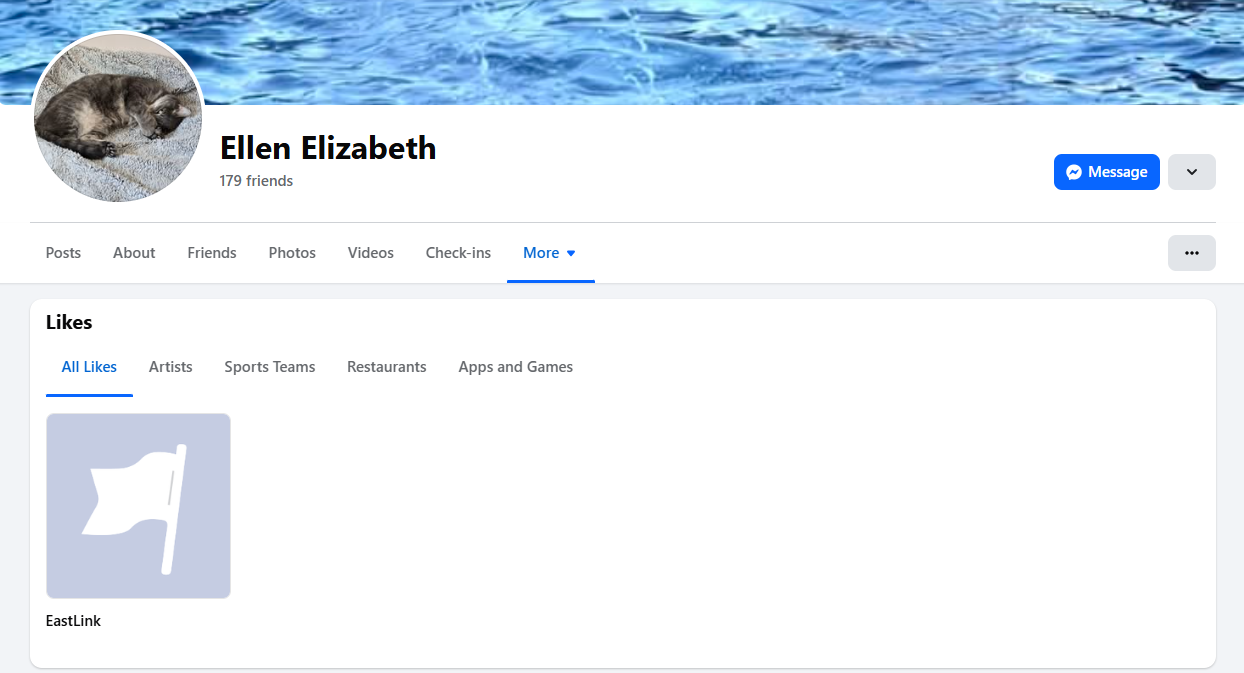Filter likes by Sports Teams
Image resolution: width=1244 pixels, height=673 pixels.
pos(270,367)
